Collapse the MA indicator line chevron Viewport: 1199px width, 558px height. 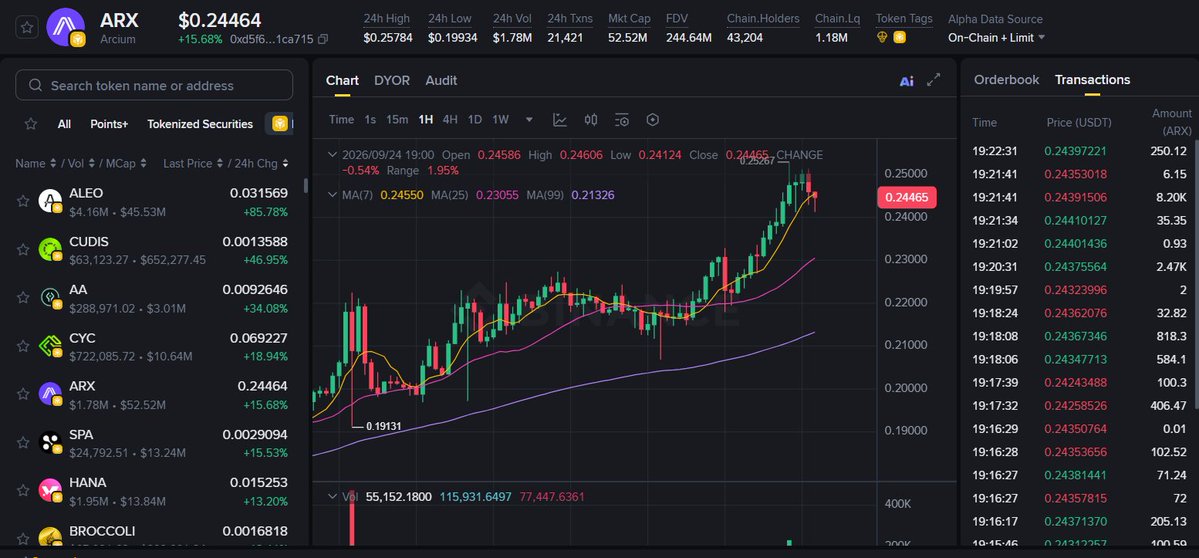click(x=332, y=195)
